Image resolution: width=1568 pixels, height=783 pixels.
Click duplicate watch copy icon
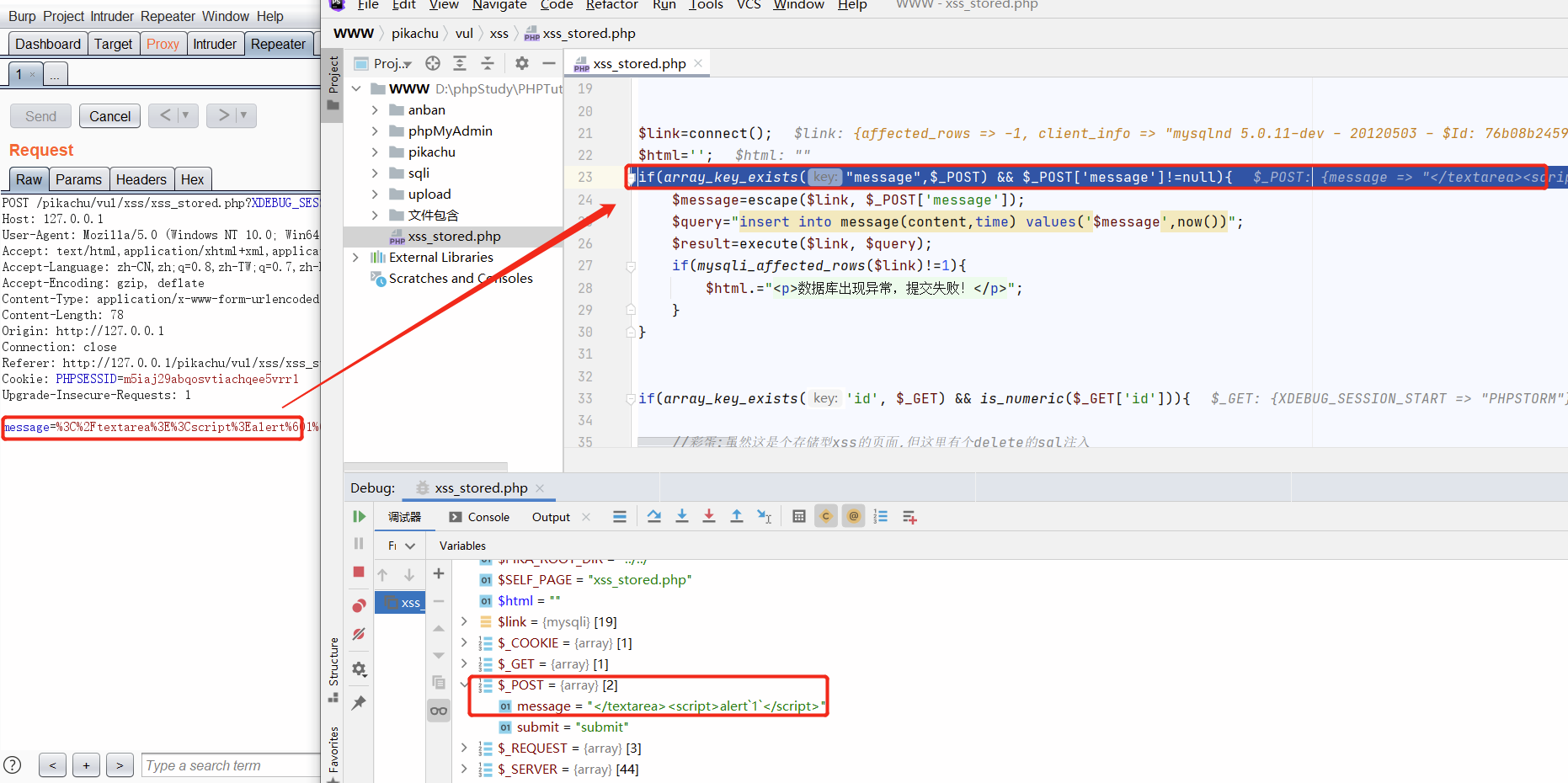coord(439,682)
